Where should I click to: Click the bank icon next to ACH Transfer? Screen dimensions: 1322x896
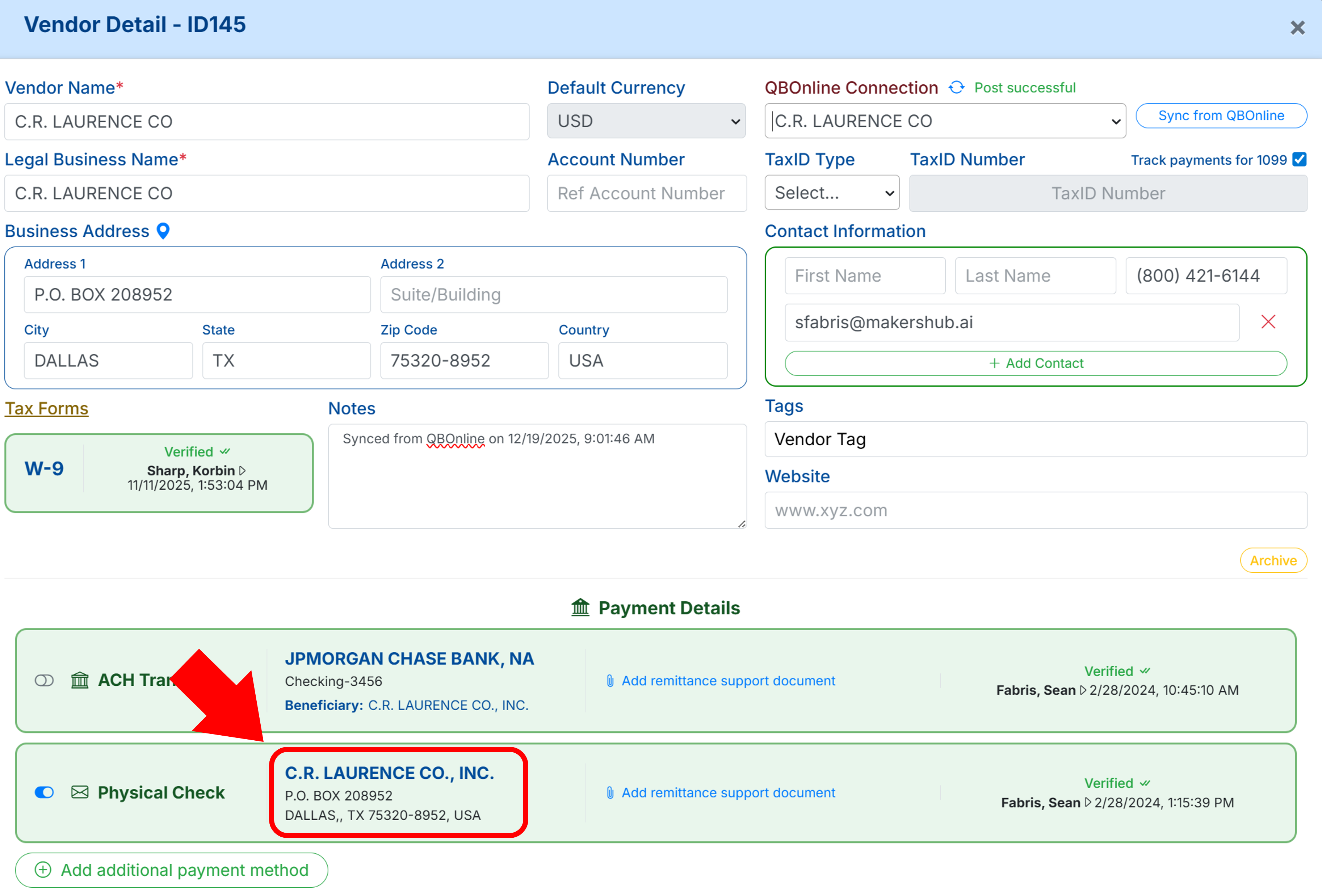(80, 680)
